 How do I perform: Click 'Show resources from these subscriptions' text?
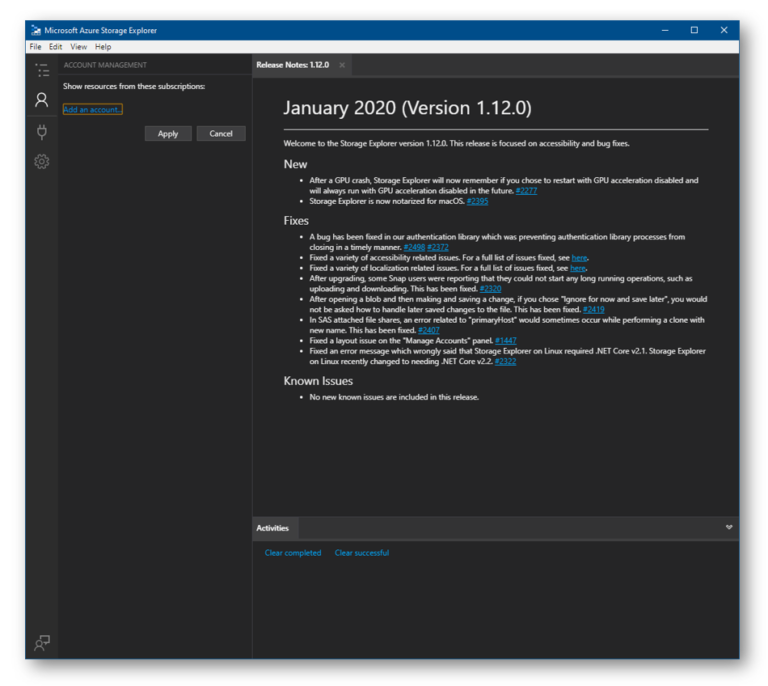134,86
